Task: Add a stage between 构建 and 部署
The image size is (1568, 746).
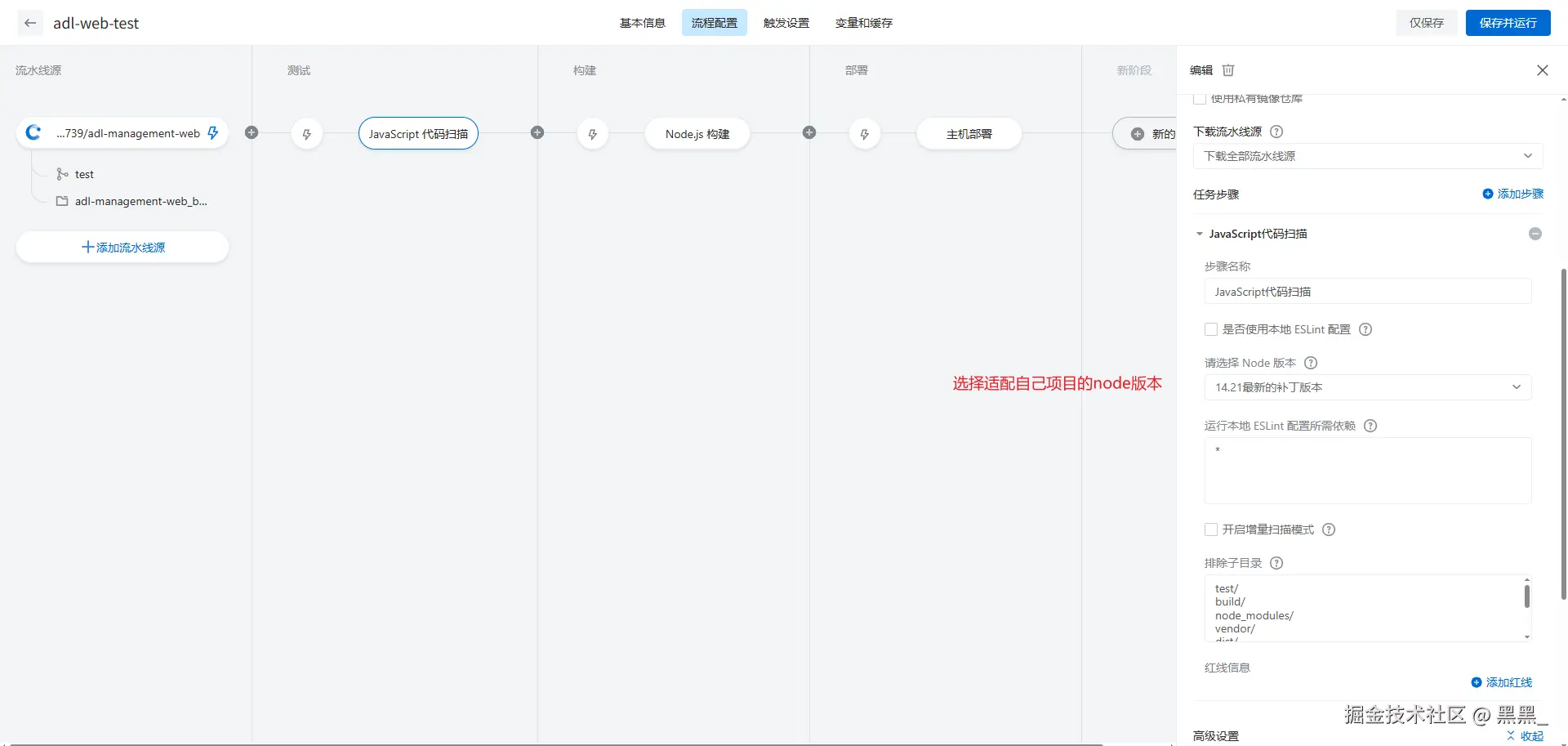Action: coord(809,132)
